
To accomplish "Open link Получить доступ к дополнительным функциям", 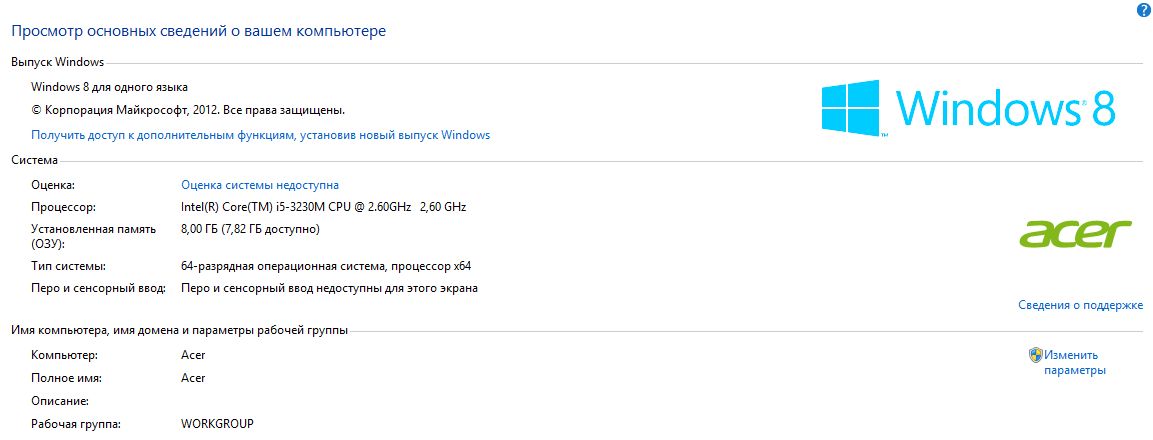I will point(260,135).
